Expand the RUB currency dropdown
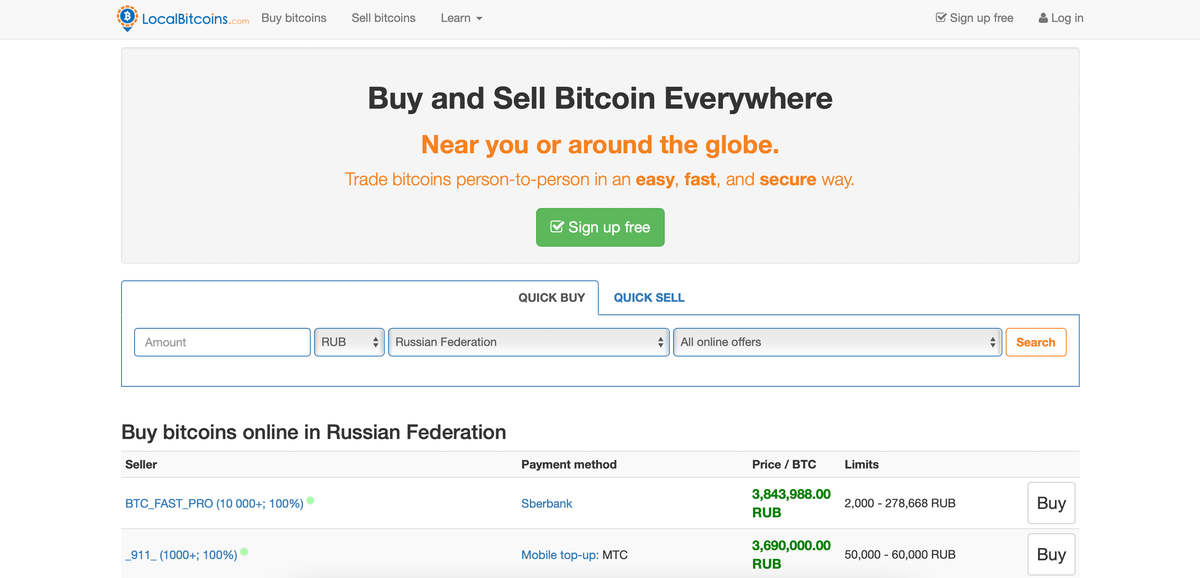This screenshot has height=578, width=1200. point(349,342)
